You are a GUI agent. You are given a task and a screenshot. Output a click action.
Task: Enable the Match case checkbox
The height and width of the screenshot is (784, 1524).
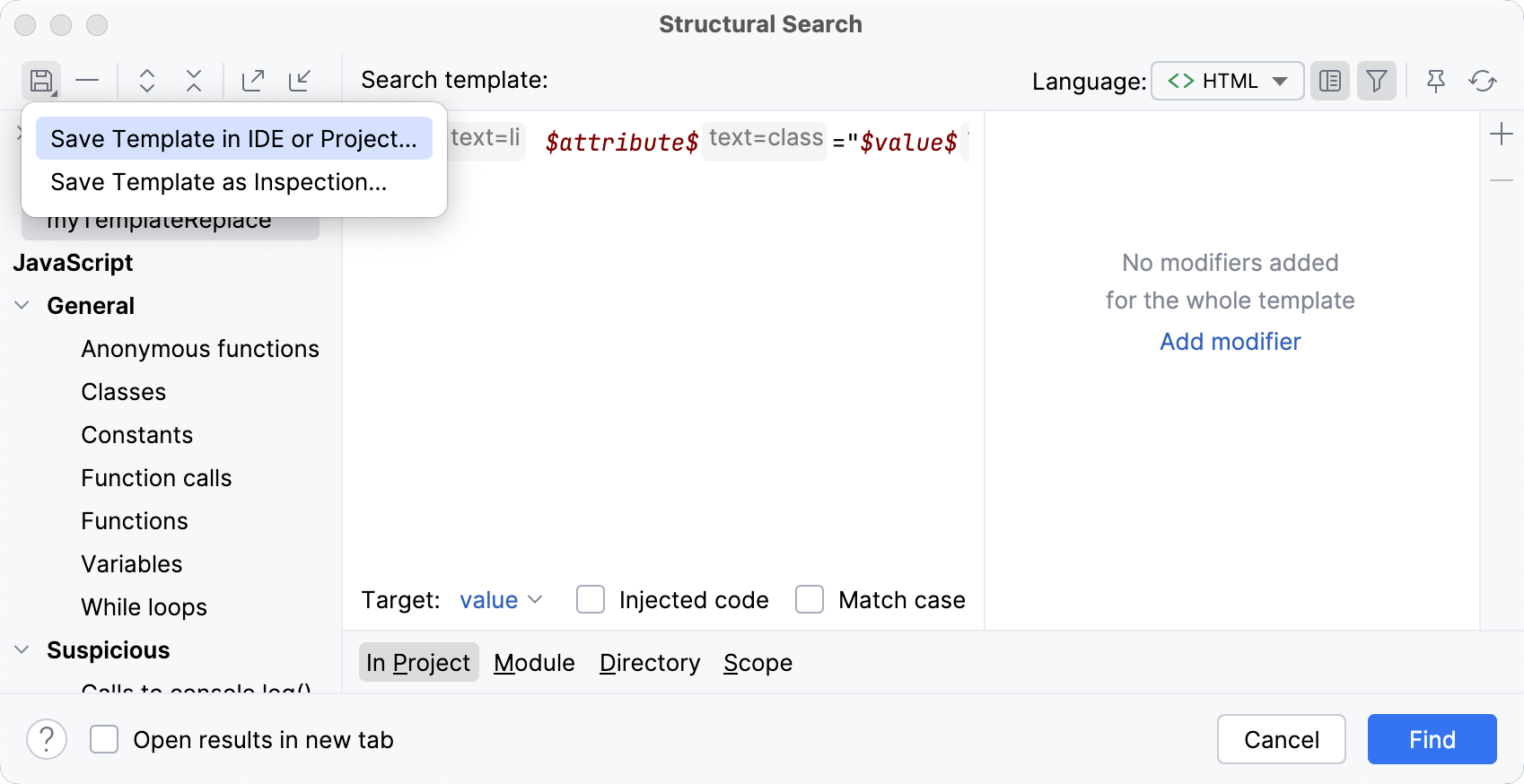click(810, 599)
